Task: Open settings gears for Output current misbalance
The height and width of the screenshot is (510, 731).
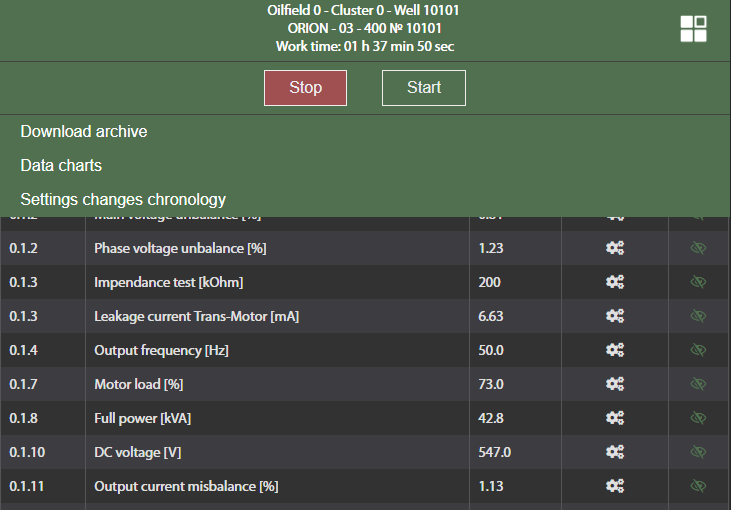Action: [615, 486]
